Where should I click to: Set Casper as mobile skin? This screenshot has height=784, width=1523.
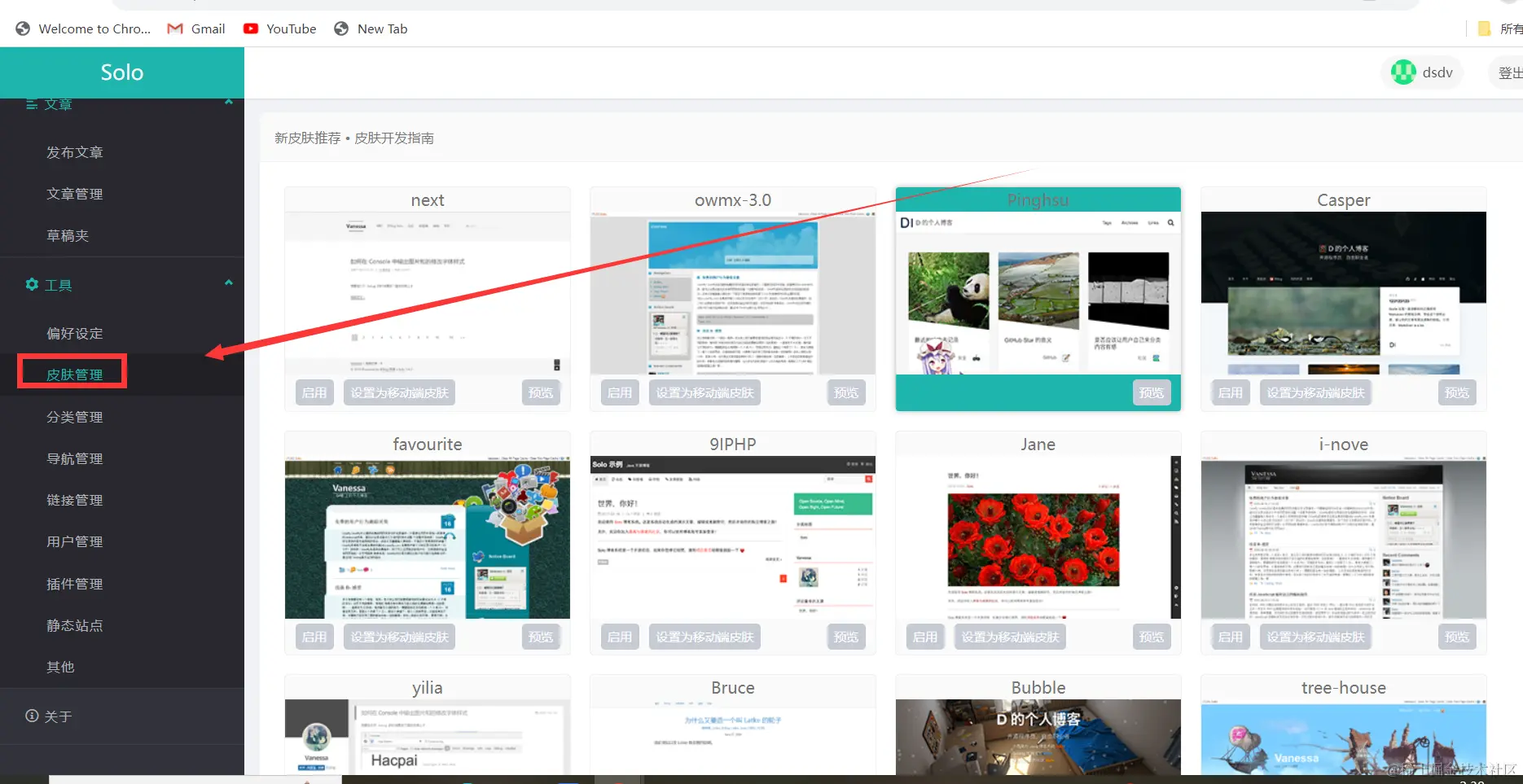1315,392
